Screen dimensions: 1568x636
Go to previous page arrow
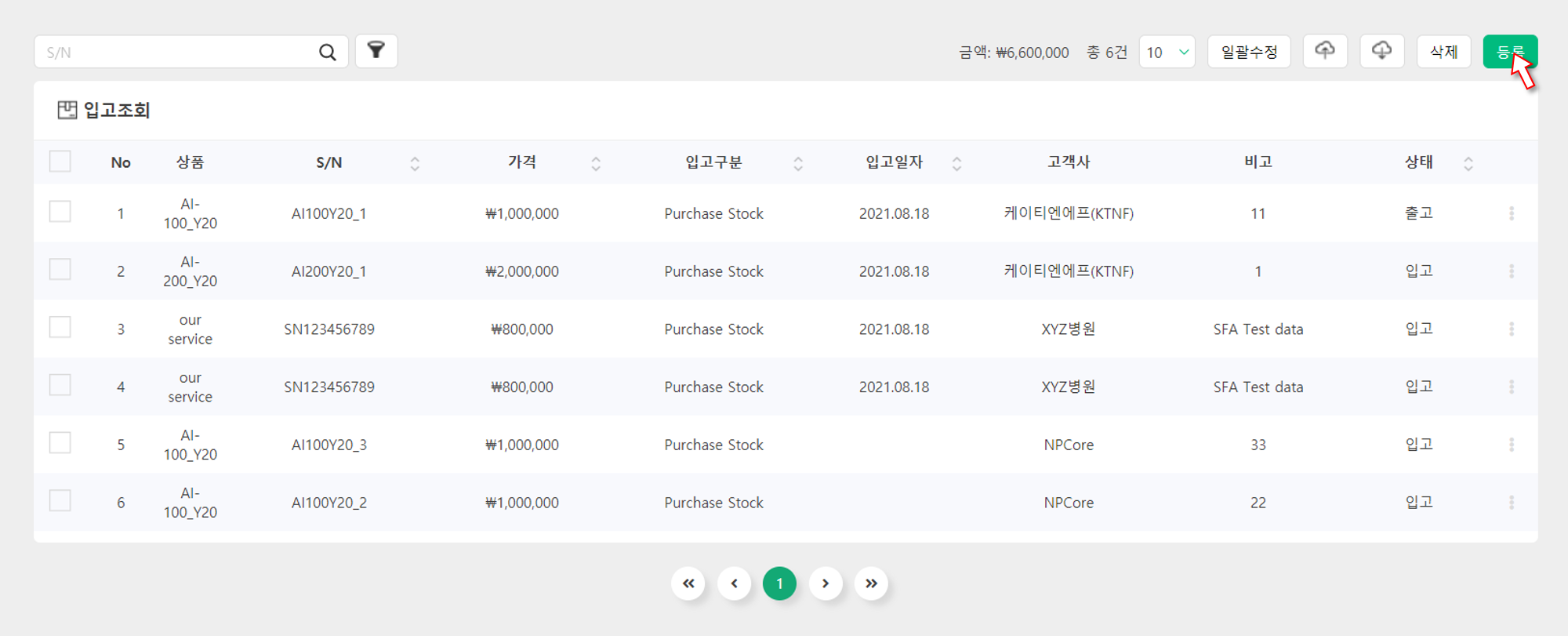pyautogui.click(x=735, y=583)
